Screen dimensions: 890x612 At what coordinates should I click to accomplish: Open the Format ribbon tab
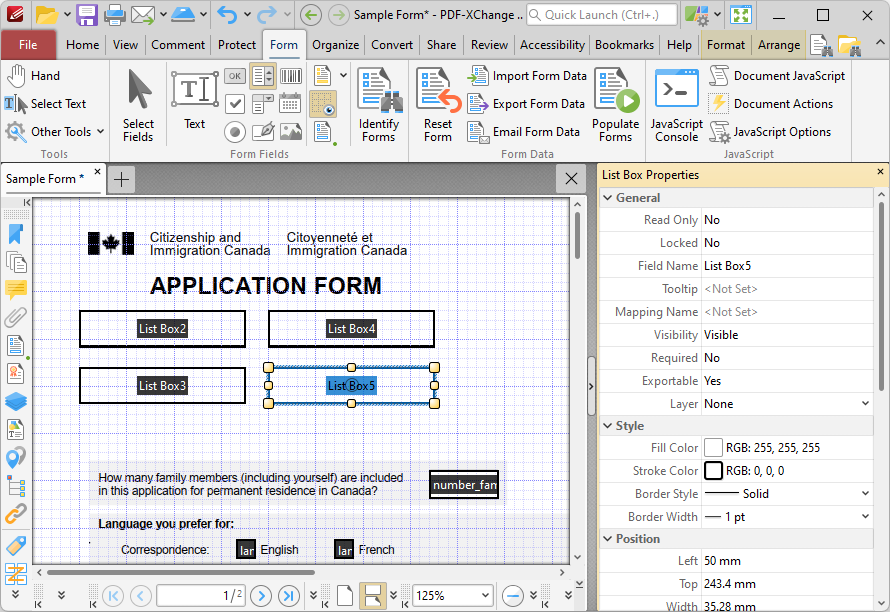[x=726, y=45]
